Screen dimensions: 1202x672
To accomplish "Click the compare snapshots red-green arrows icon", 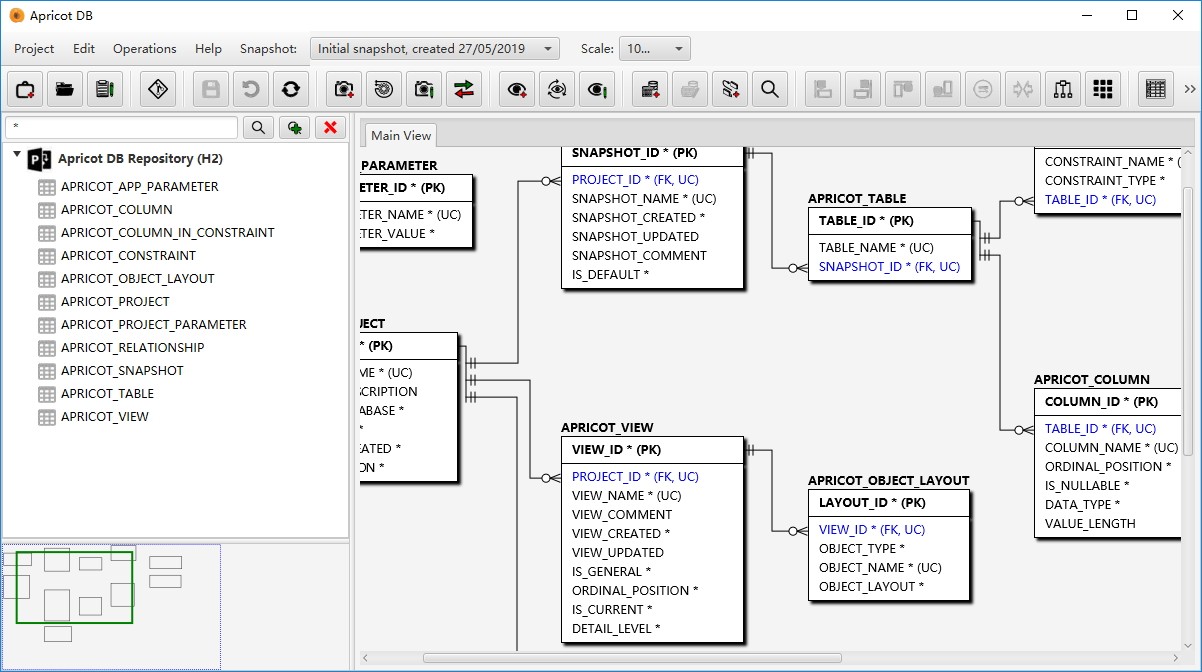I will tap(464, 89).
